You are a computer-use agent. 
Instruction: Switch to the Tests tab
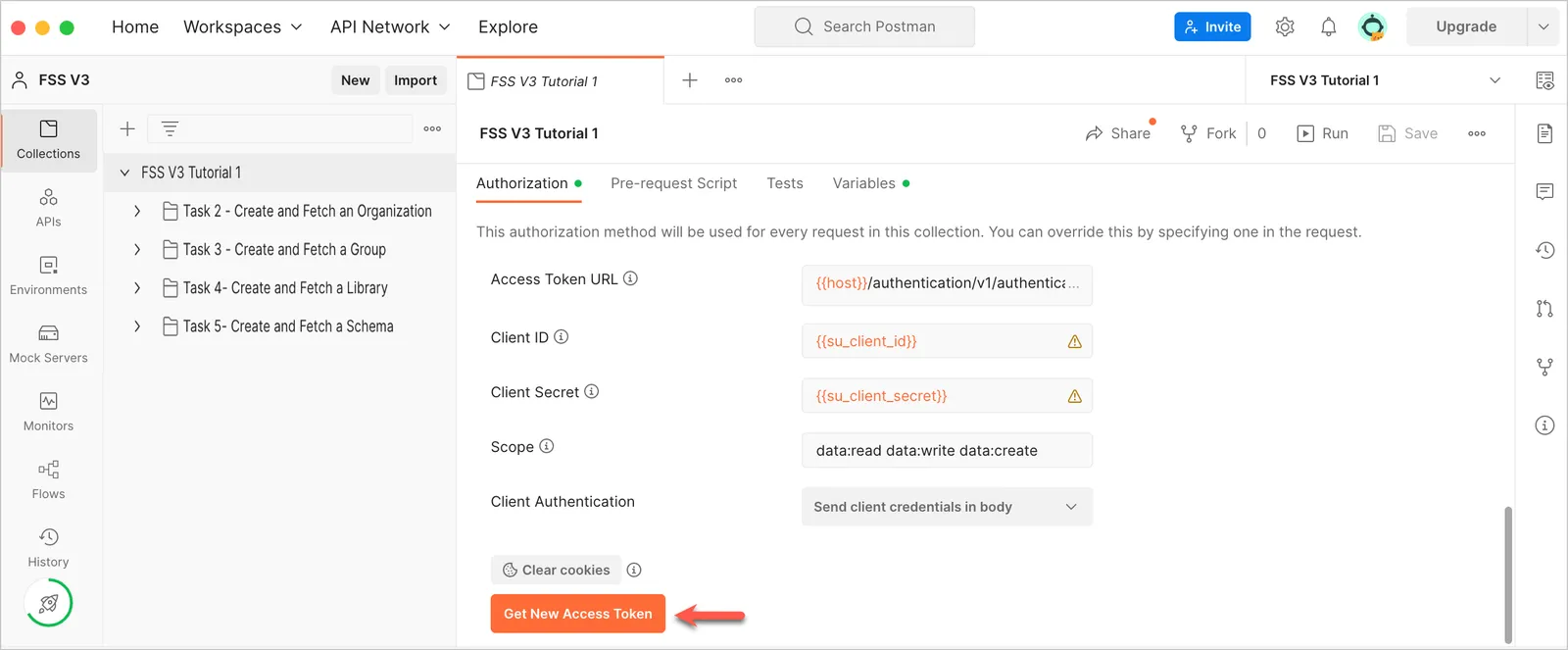(x=785, y=183)
